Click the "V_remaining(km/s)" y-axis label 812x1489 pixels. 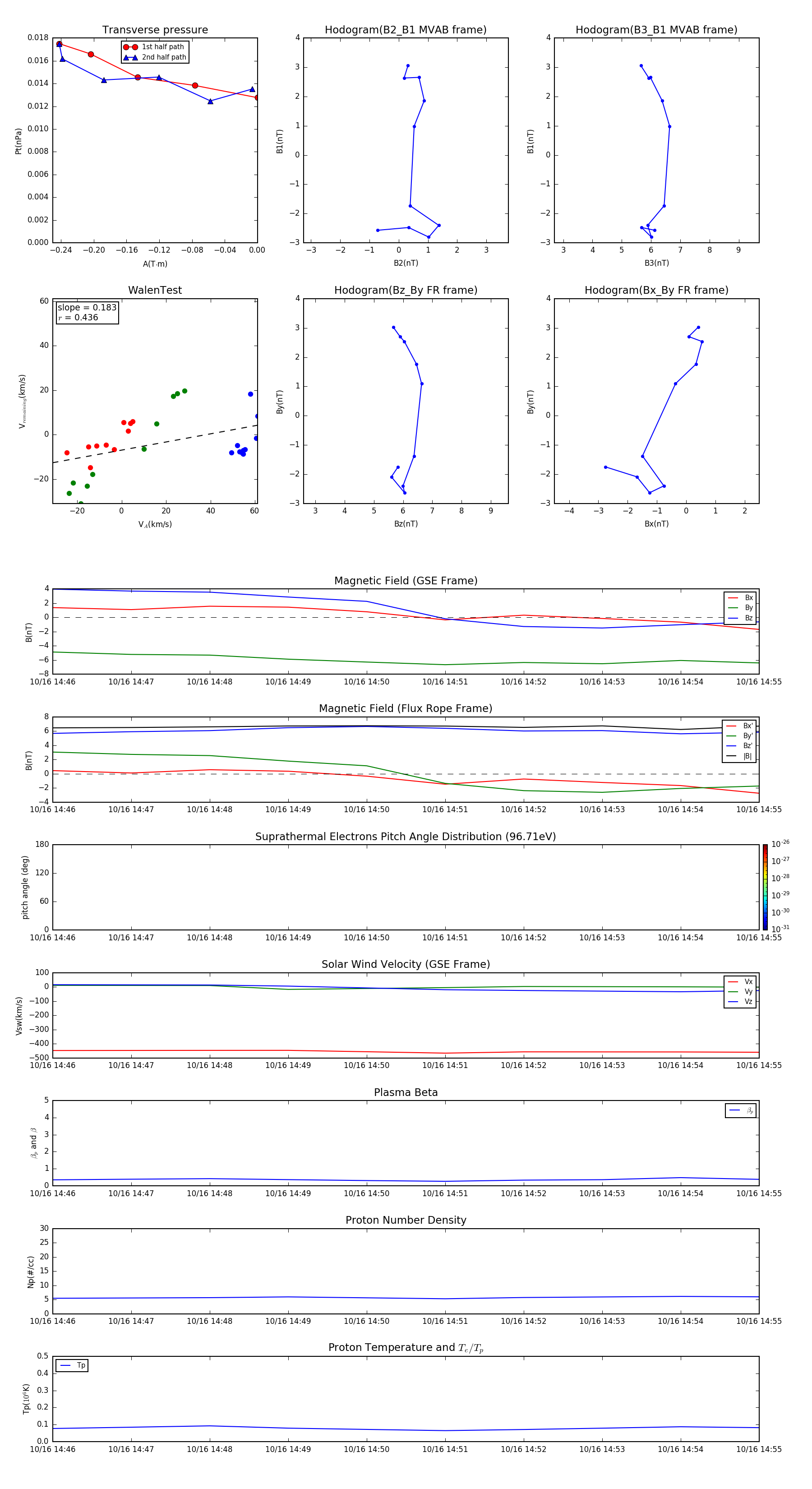(22, 401)
